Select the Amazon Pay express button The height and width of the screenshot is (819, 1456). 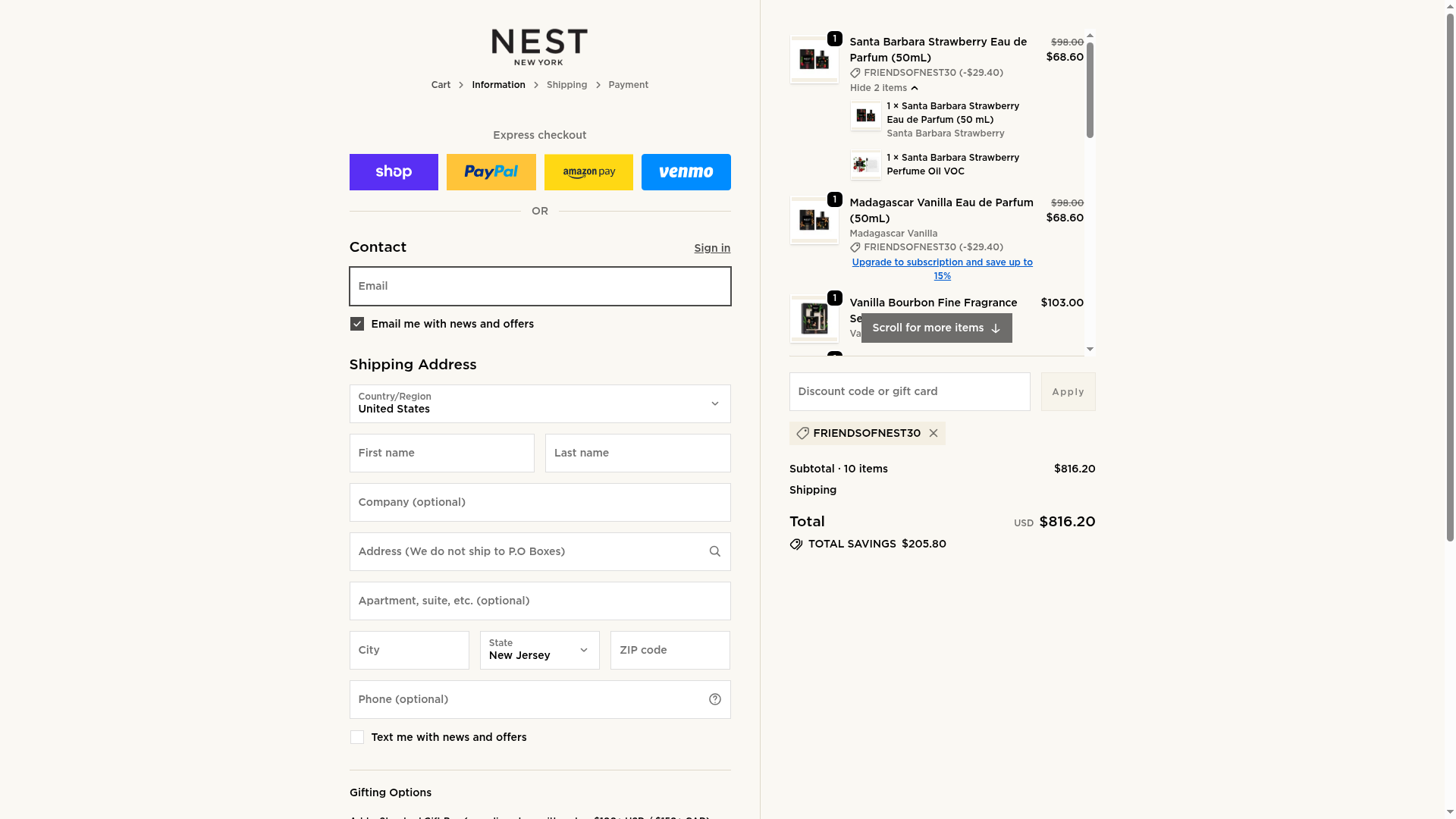(x=588, y=172)
